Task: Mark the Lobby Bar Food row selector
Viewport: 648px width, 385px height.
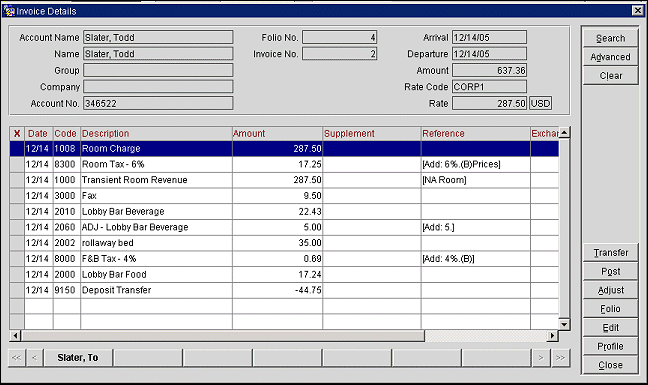Action: click(17, 274)
